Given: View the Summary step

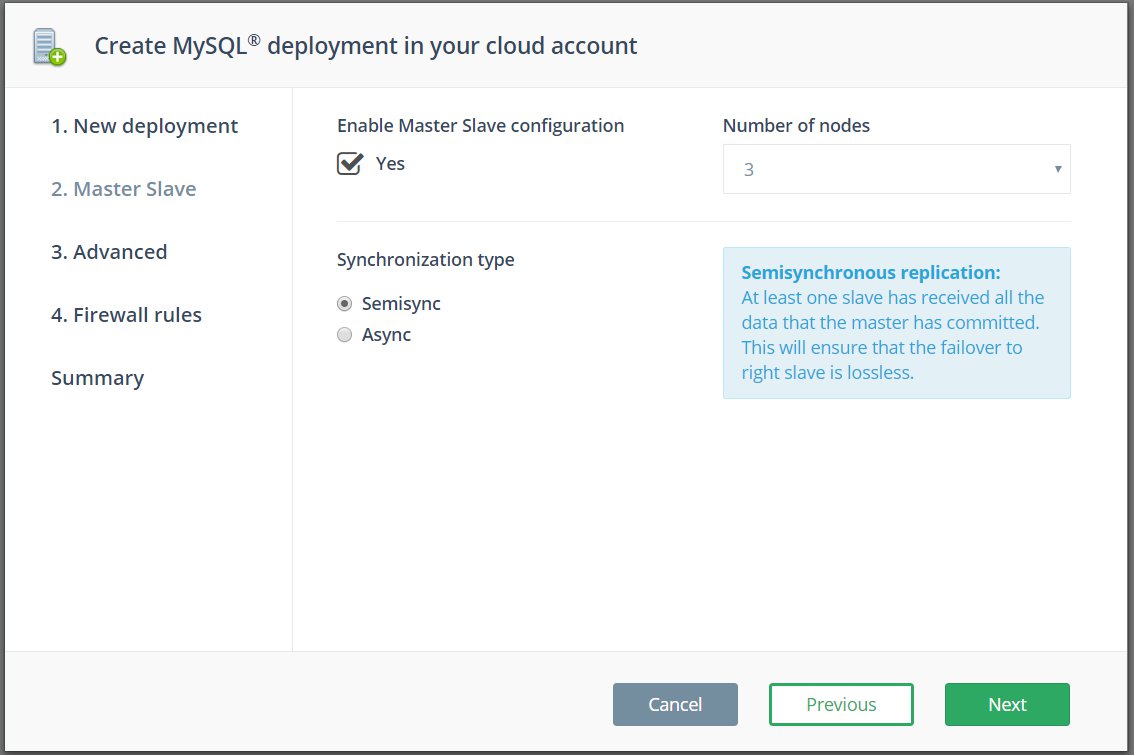Looking at the screenshot, I should pyautogui.click(x=98, y=378).
